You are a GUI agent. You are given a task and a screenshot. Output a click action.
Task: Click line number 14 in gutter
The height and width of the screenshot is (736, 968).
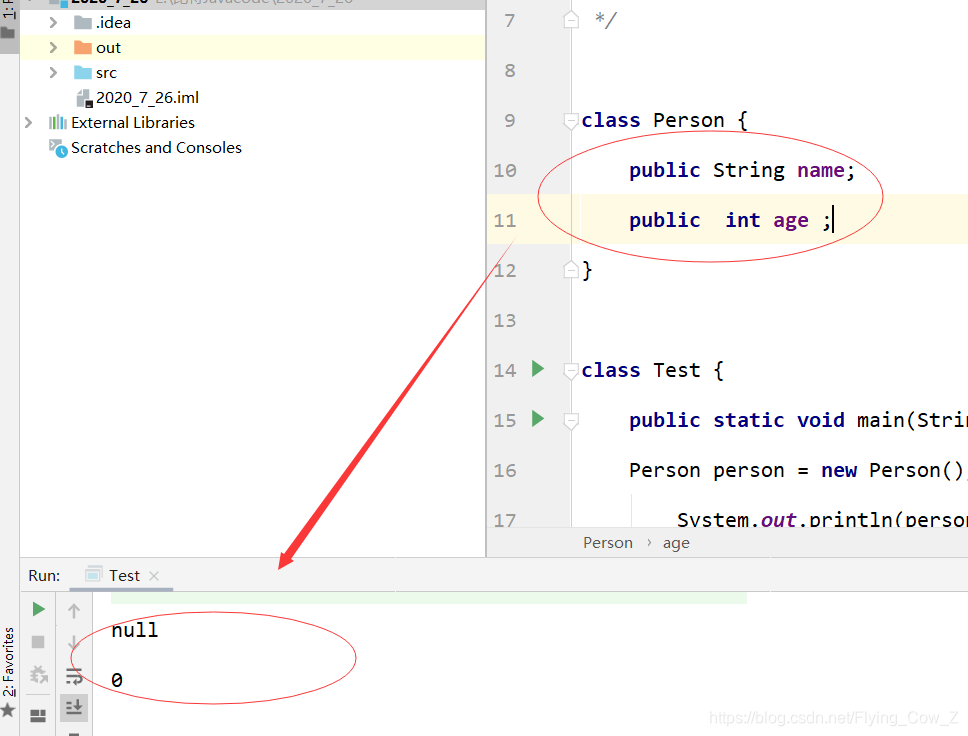[x=505, y=370]
